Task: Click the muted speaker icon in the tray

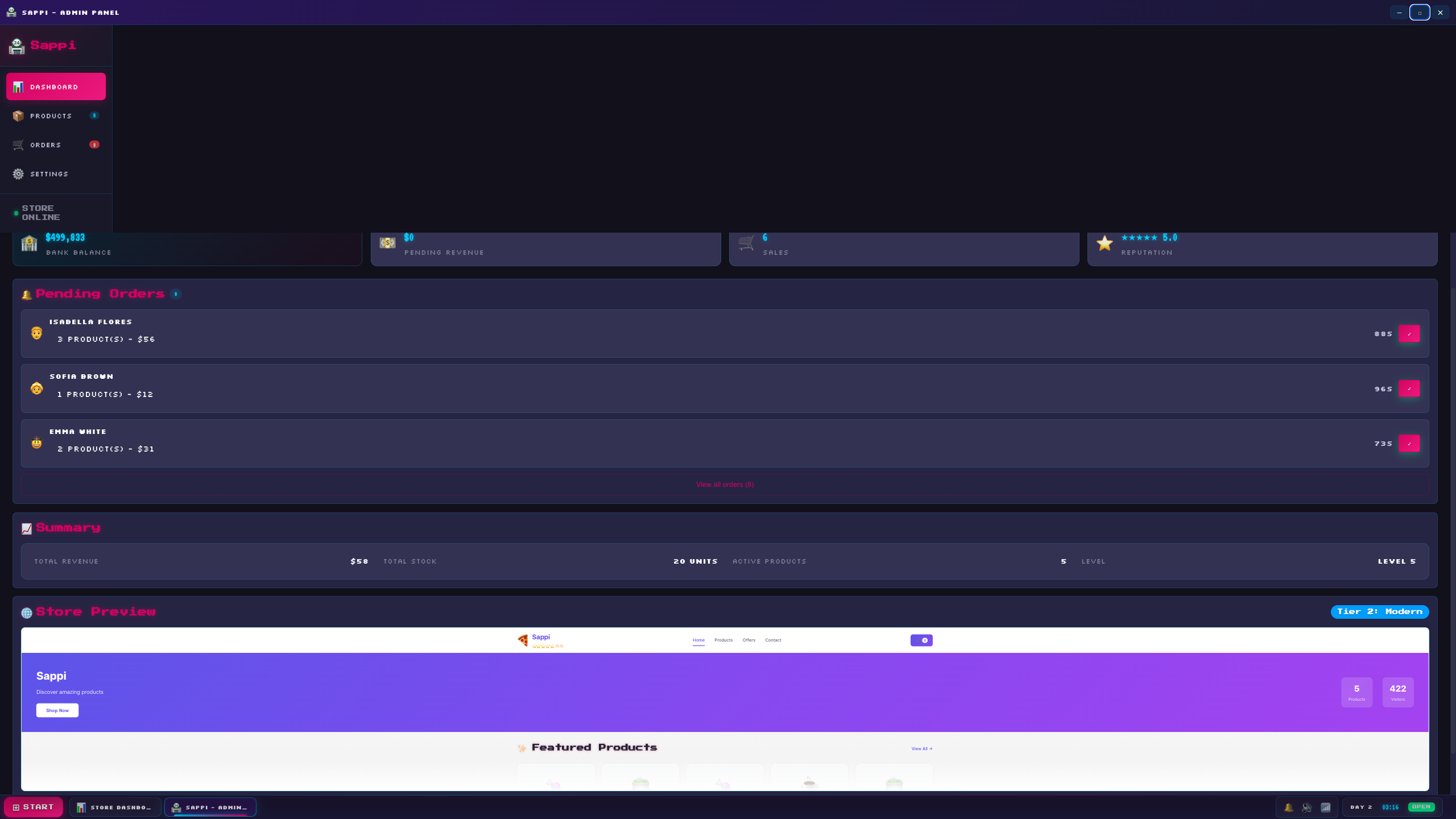Action: [1307, 807]
